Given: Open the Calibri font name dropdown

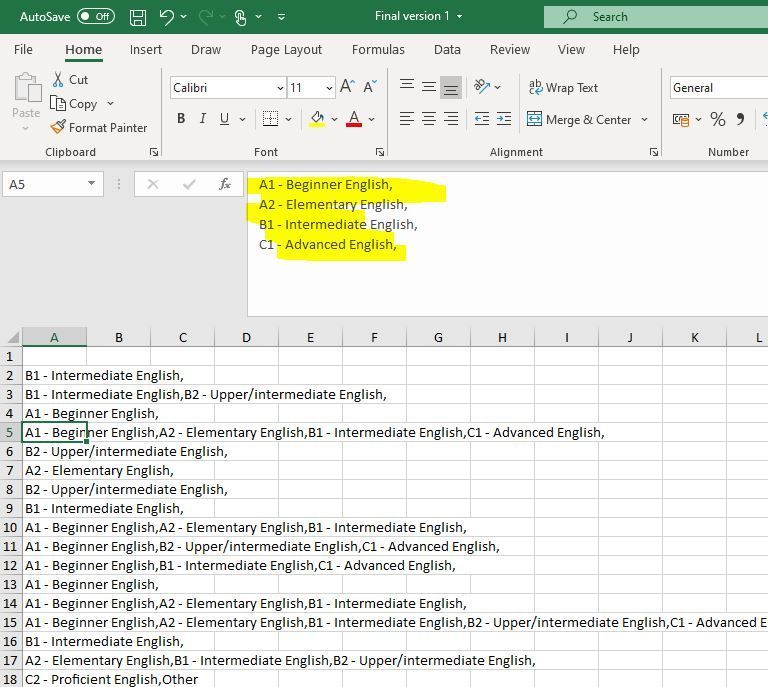Looking at the screenshot, I should (x=280, y=88).
